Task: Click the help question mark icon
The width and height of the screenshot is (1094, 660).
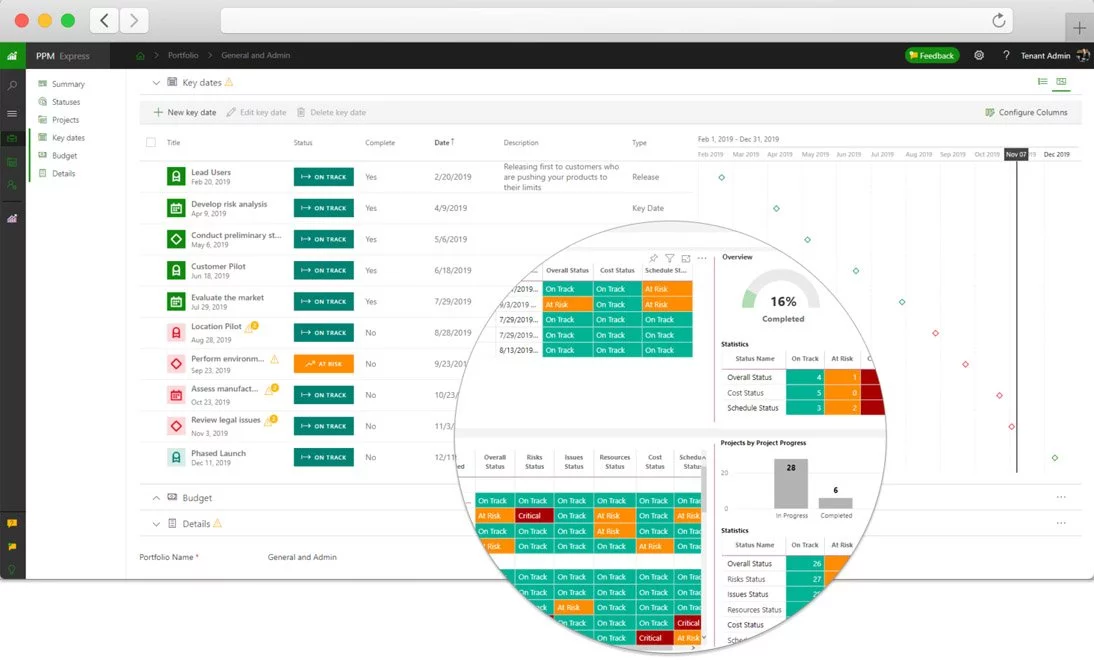Action: pos(1006,55)
